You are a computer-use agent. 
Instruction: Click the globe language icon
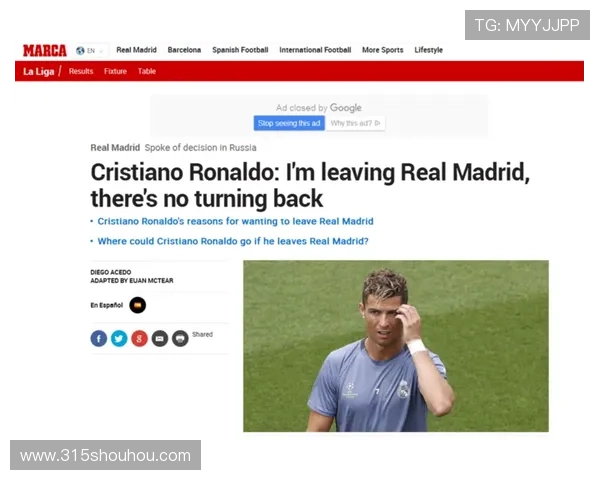[80, 51]
